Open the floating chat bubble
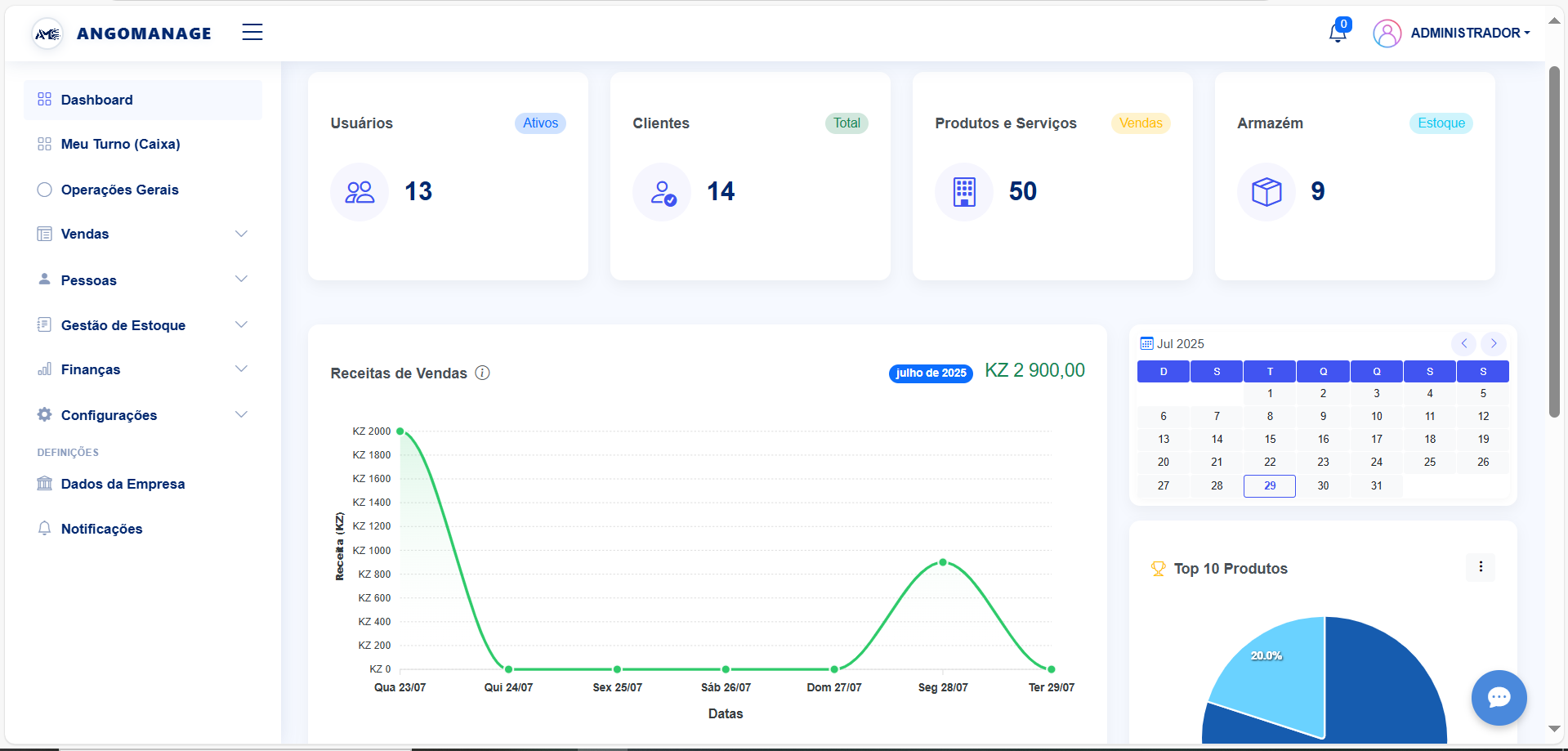Viewport: 1568px width, 751px height. coord(1499,697)
